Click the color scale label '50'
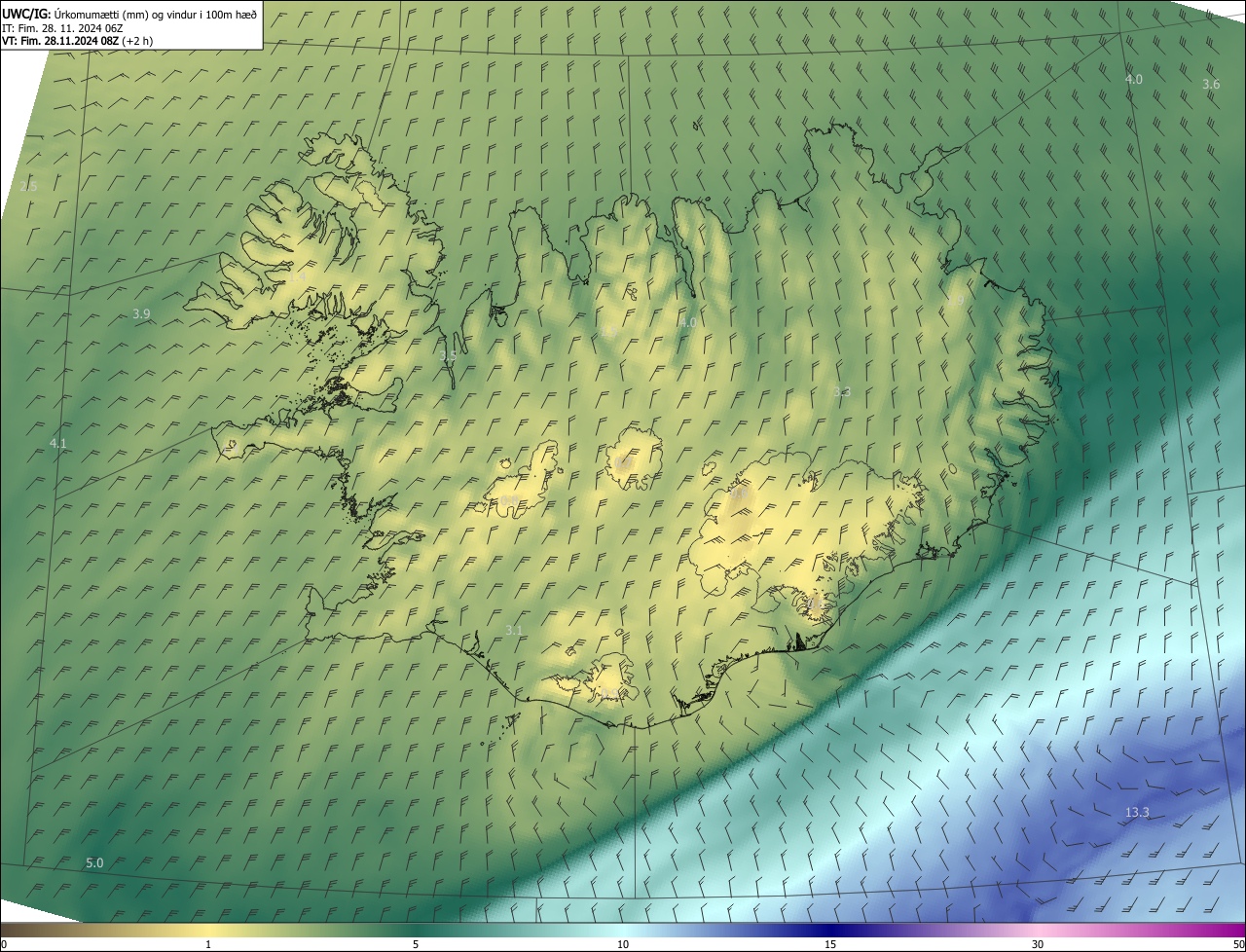Image resolution: width=1246 pixels, height=952 pixels. click(1237, 944)
